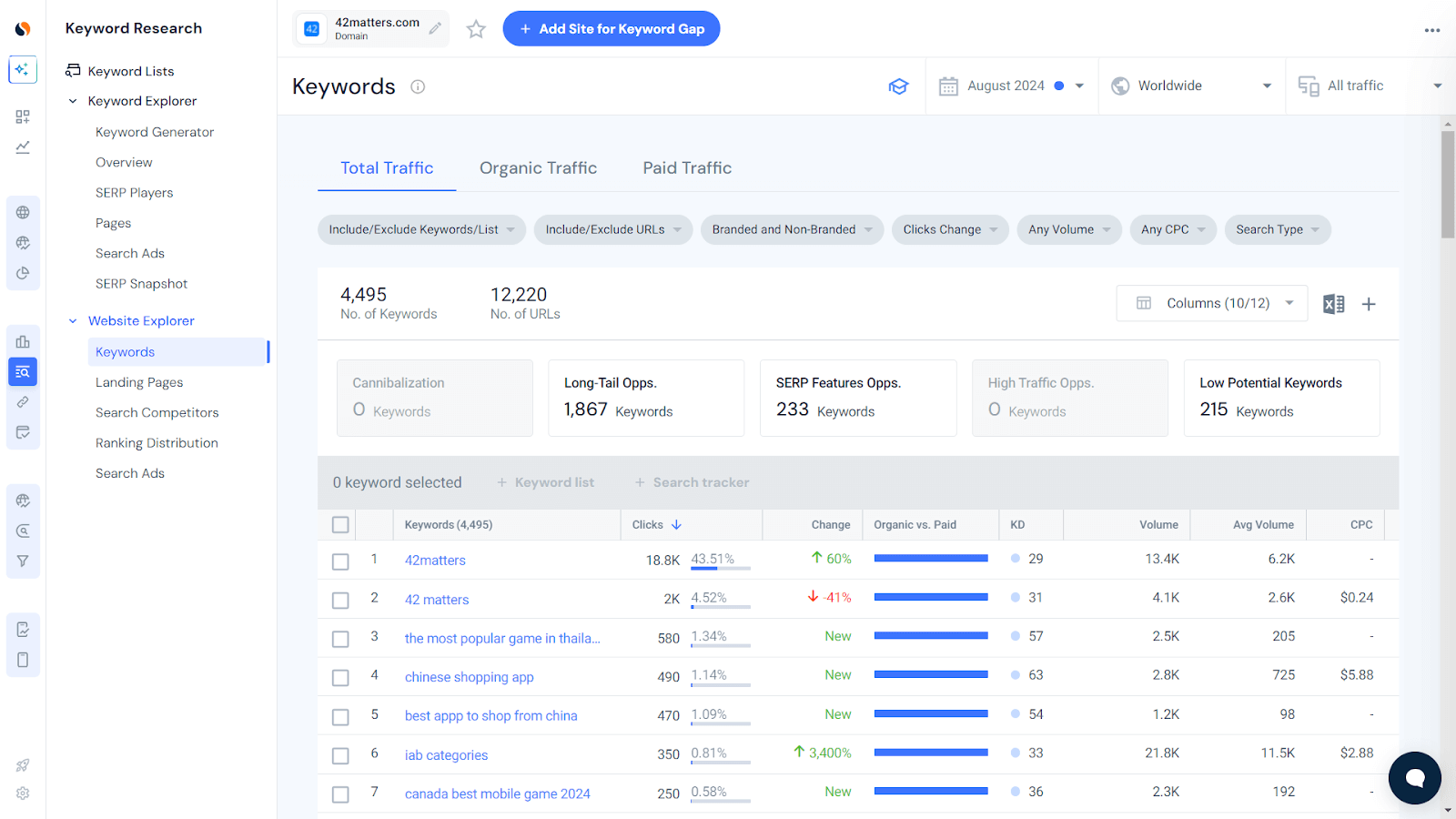Click the Organic vs. Paid bar for 42matters
Screen dimensions: 1456x819
(x=930, y=558)
